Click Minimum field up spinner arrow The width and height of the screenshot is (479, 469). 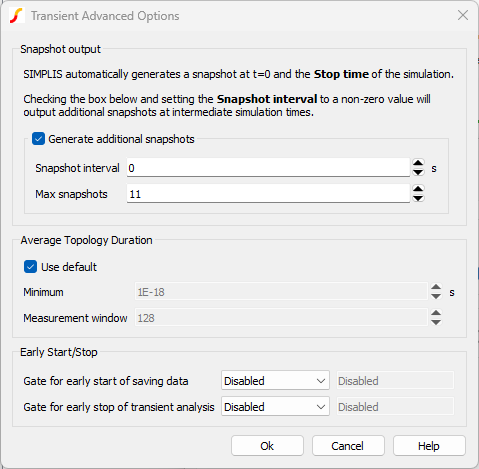point(436,287)
